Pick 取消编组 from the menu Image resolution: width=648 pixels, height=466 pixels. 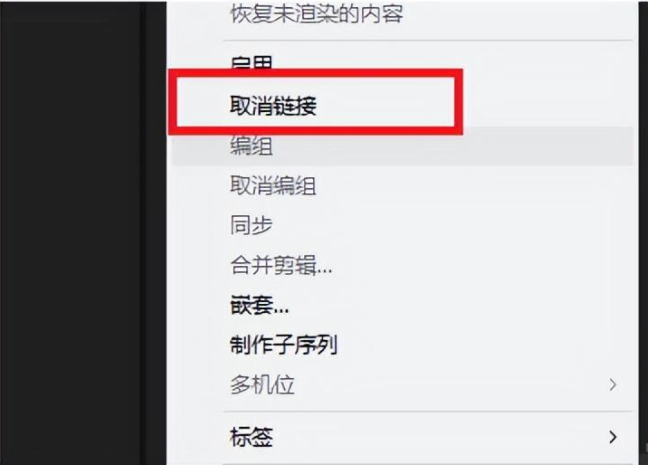point(273,185)
